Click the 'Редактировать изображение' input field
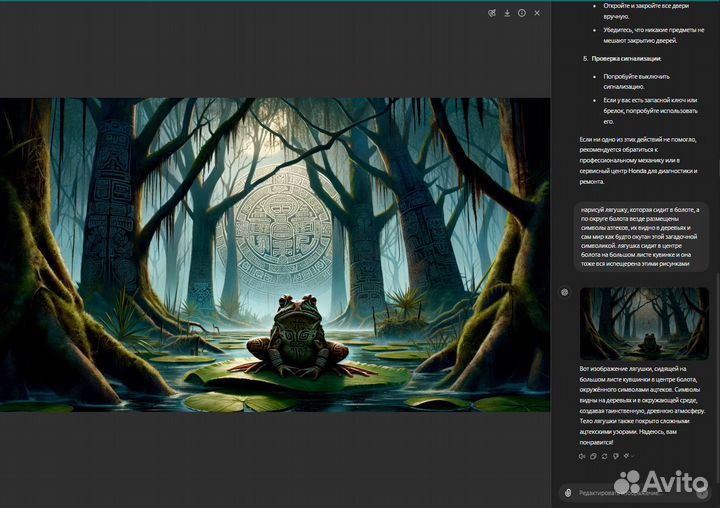 tap(620, 492)
